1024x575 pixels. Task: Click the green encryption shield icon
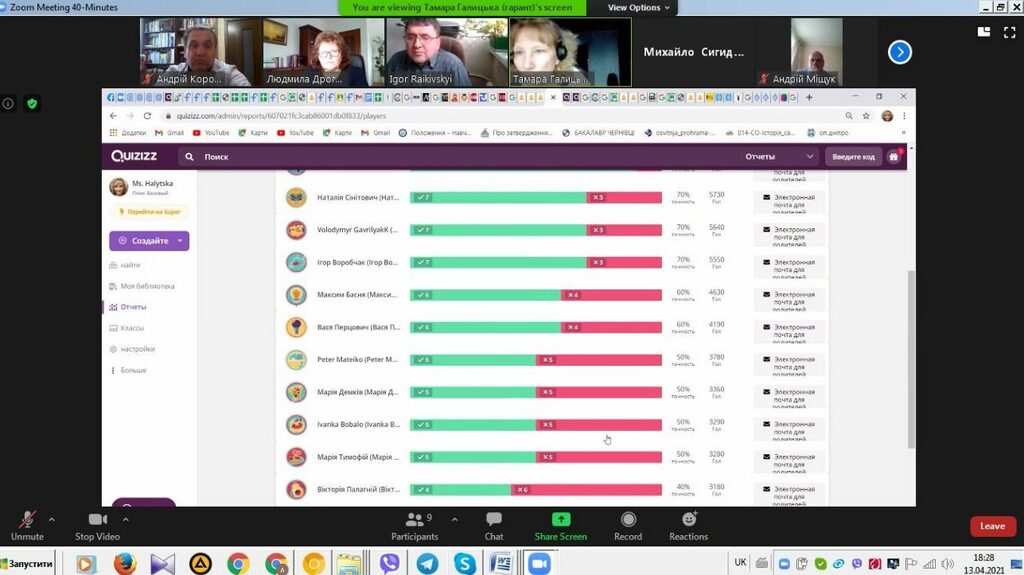[32, 103]
